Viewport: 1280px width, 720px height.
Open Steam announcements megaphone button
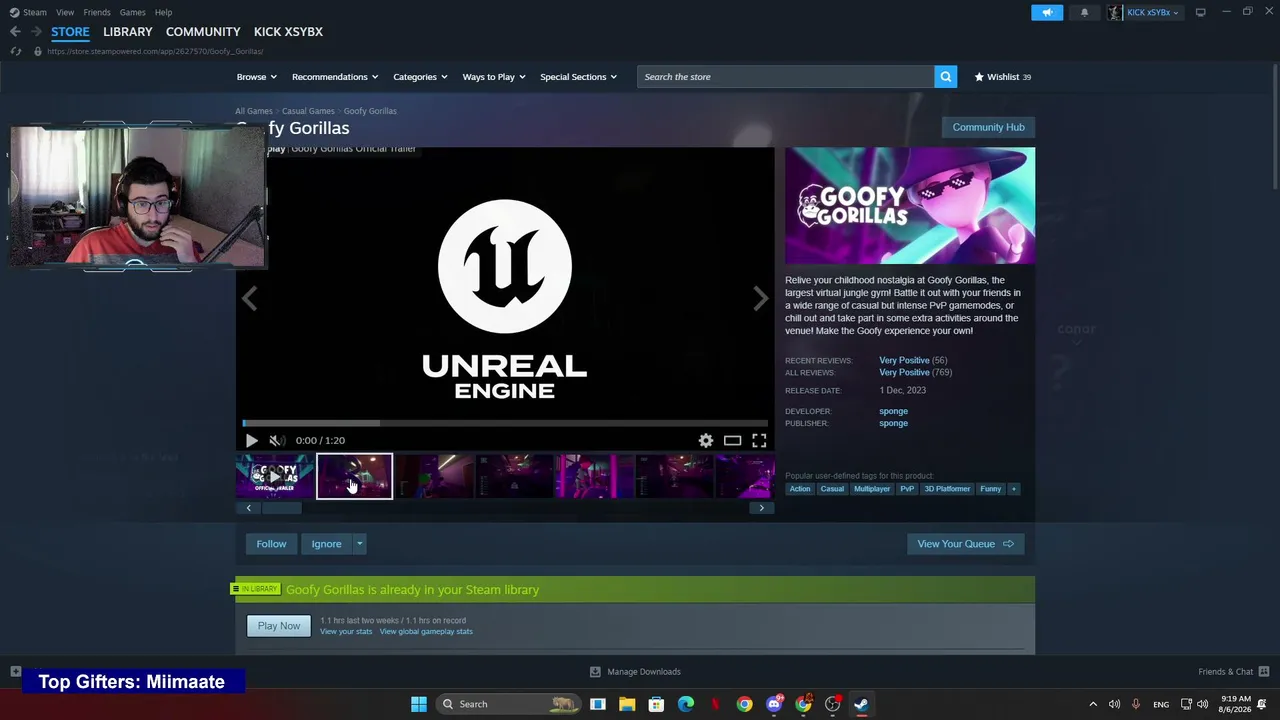1047,12
